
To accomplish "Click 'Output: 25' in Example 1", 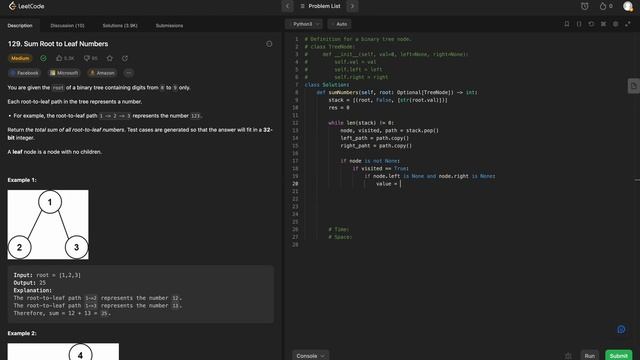I will [30, 282].
